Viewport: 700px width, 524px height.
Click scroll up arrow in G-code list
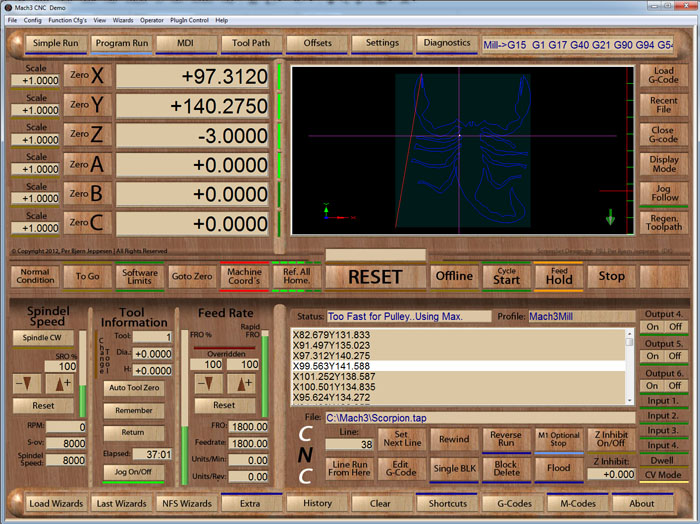(629, 333)
